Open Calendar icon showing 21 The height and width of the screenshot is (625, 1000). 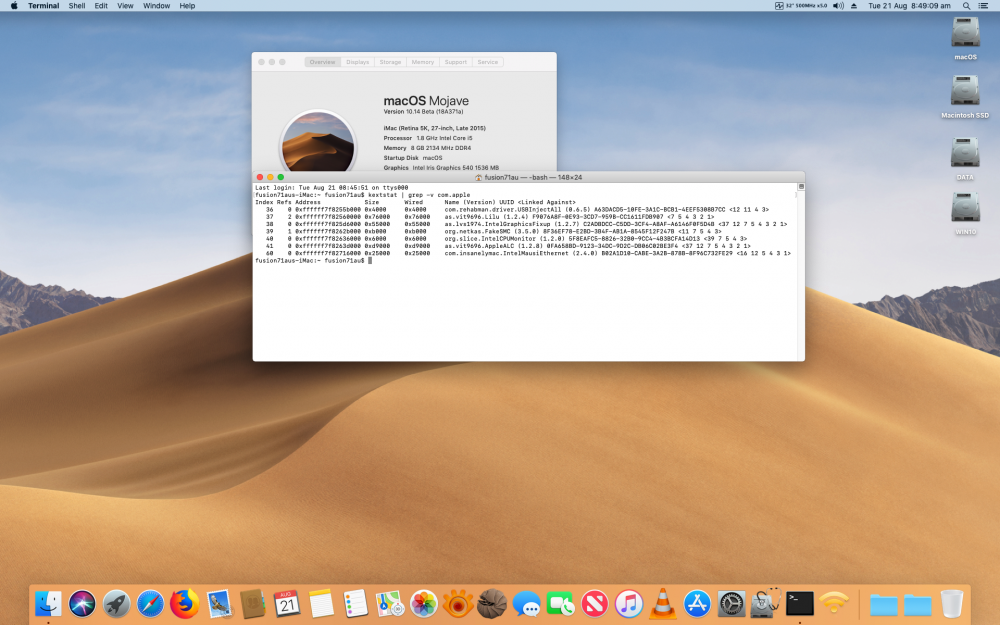tap(287, 603)
